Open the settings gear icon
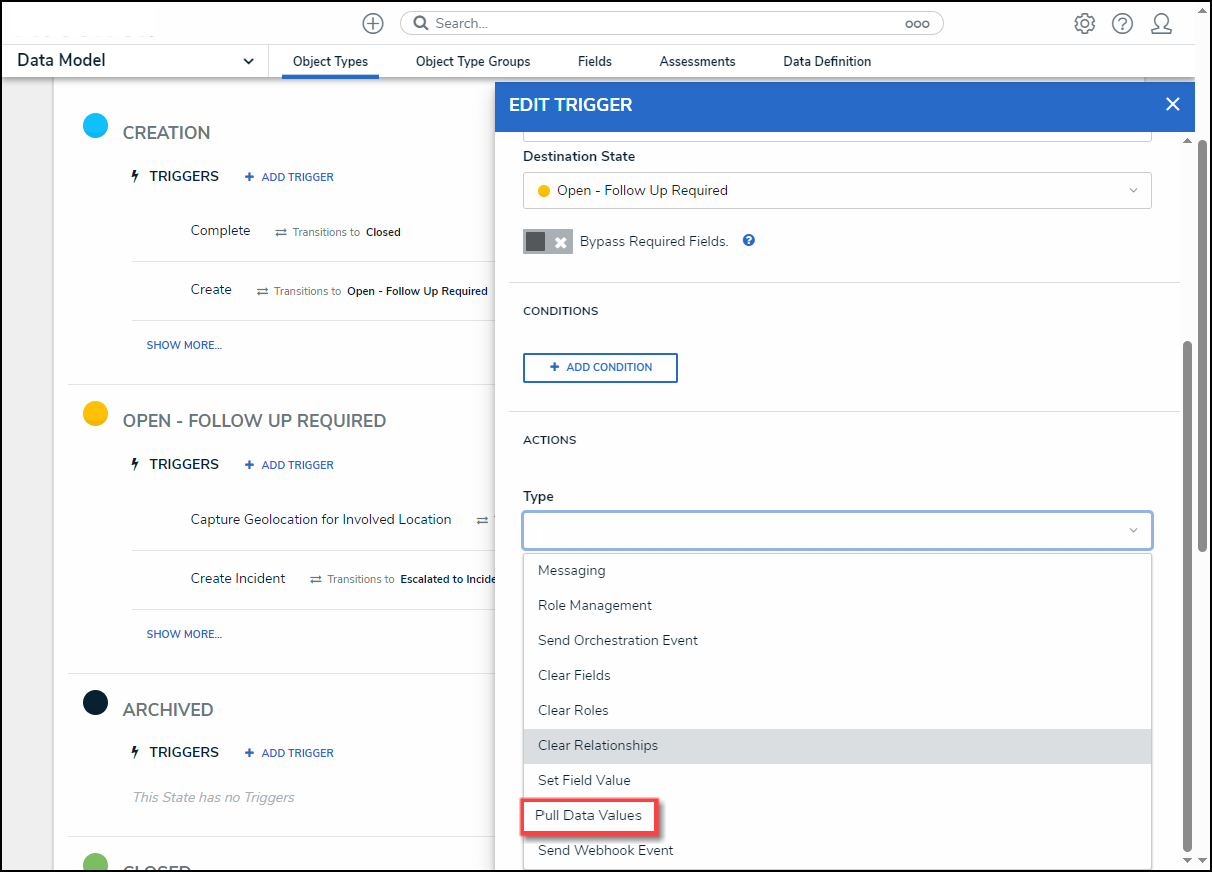The width and height of the screenshot is (1212, 872). pos(1084,23)
